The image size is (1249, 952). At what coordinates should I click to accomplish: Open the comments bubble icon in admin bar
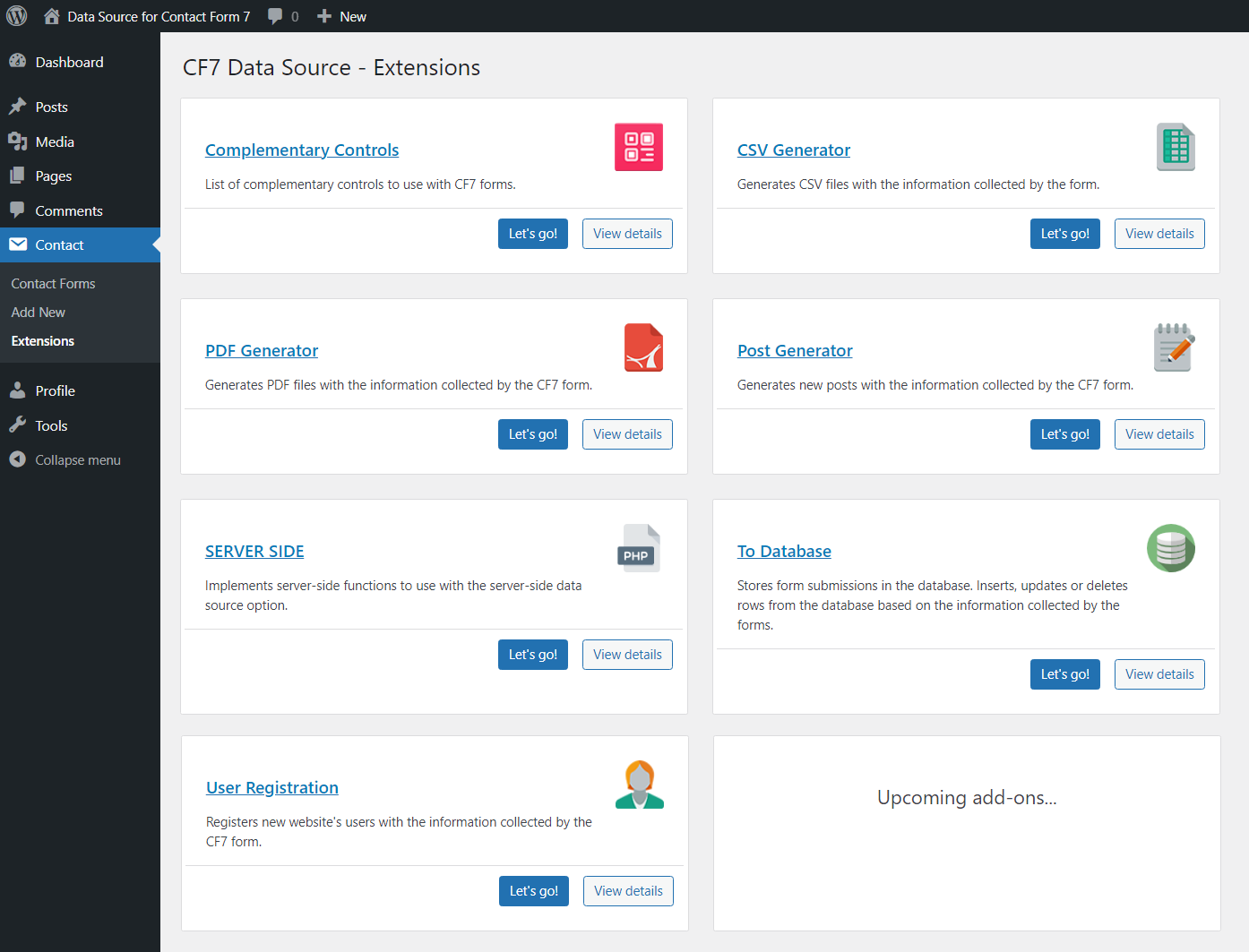pos(275,16)
